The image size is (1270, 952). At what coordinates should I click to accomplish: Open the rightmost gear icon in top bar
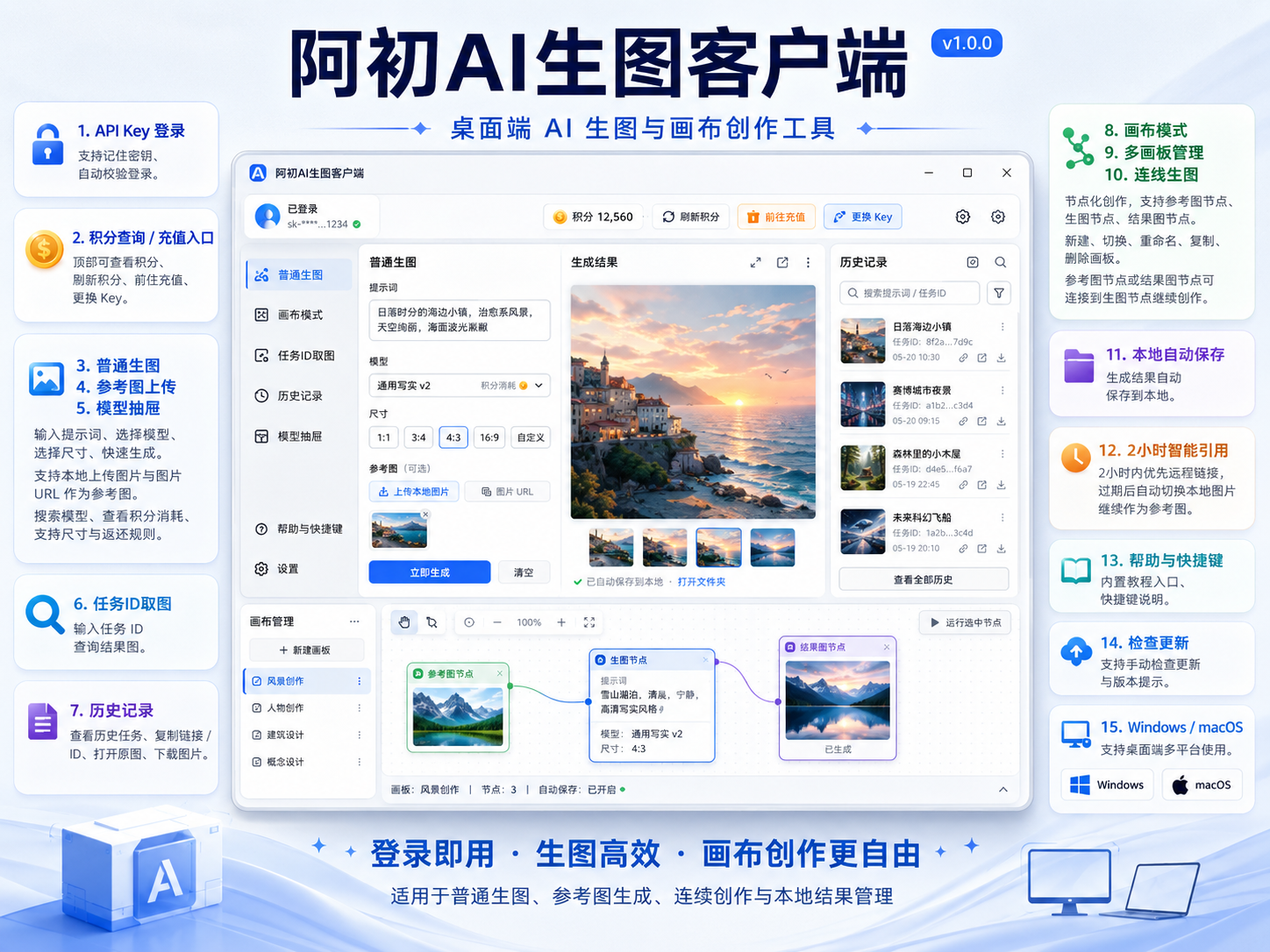pyautogui.click(x=998, y=217)
